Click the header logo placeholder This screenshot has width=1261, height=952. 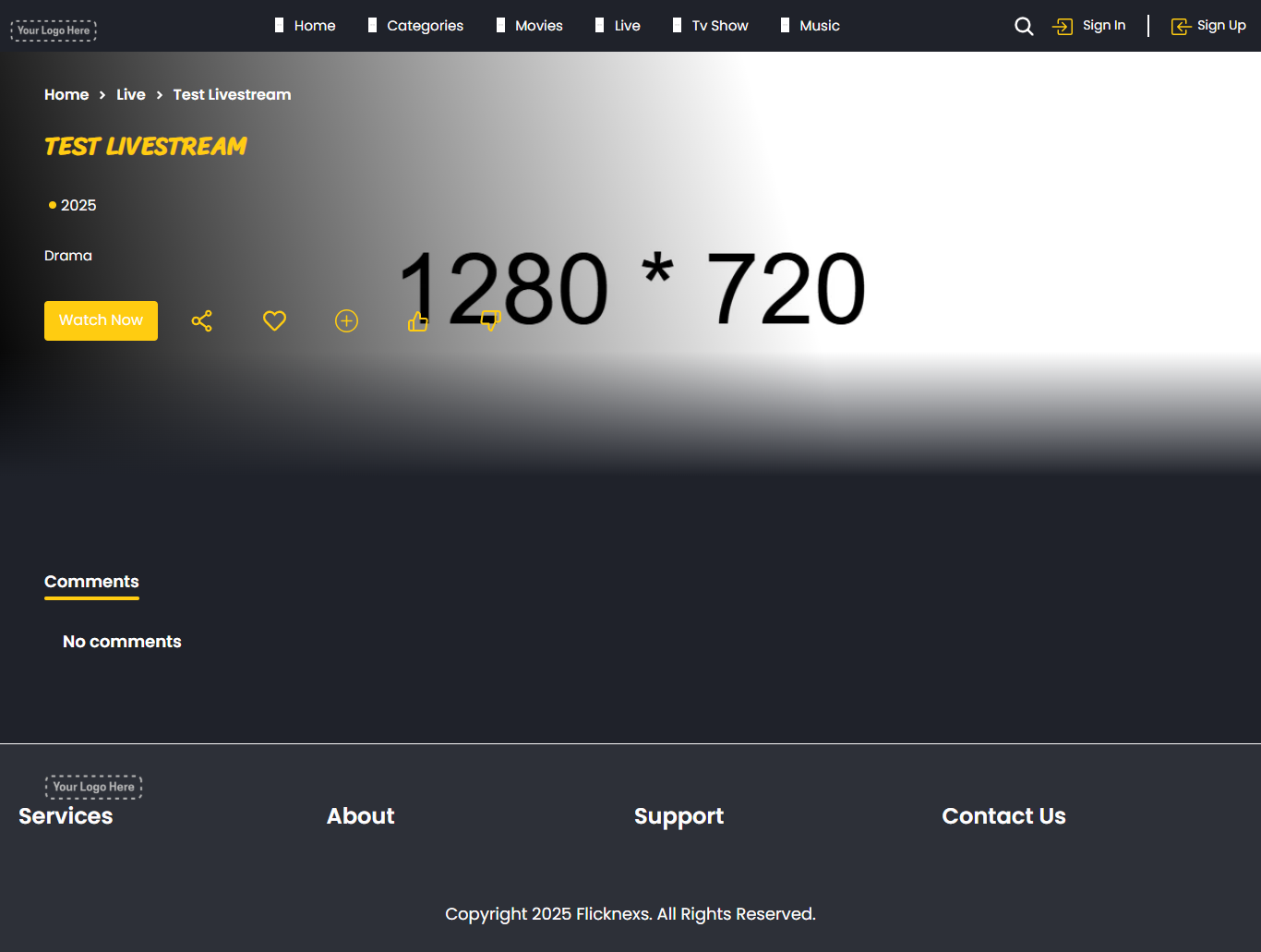54,30
